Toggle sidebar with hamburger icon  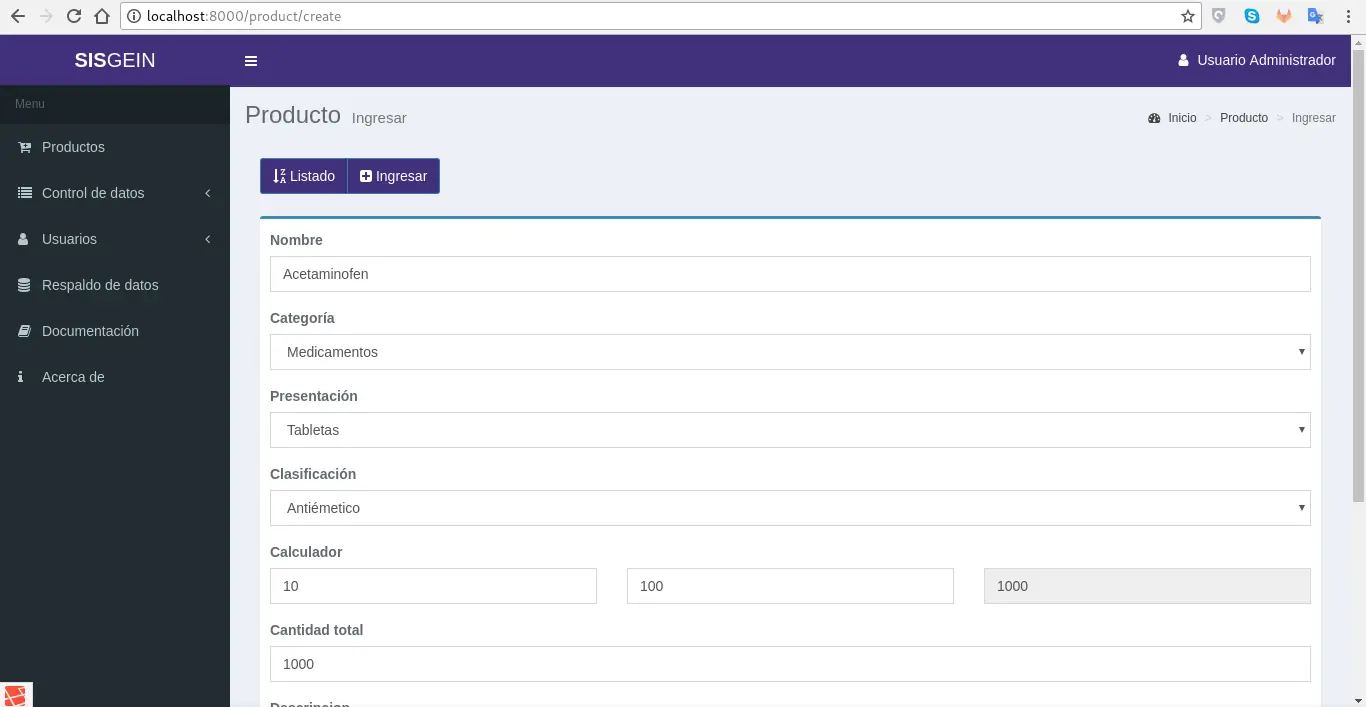point(251,61)
